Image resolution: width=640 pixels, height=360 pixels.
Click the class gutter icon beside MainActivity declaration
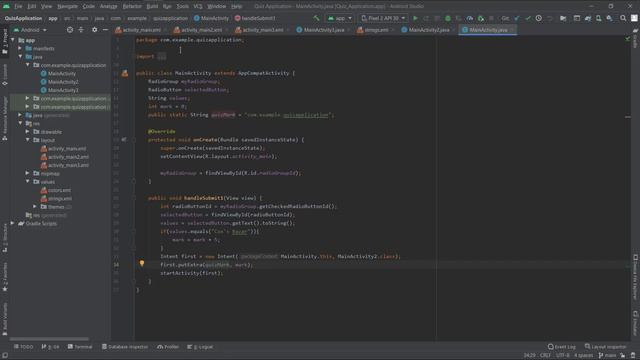click(x=124, y=73)
